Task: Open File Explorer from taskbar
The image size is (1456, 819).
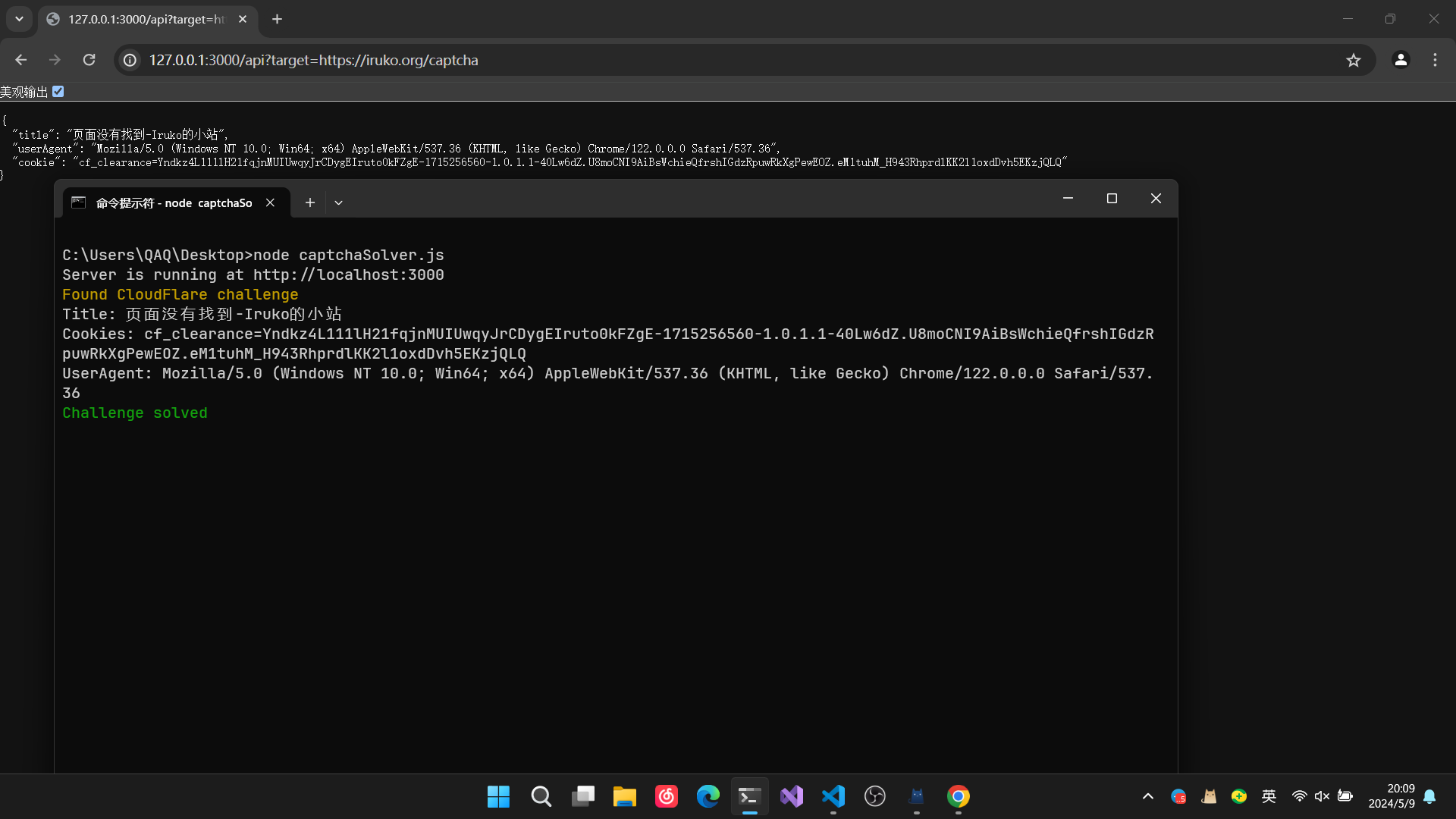Action: 624,796
